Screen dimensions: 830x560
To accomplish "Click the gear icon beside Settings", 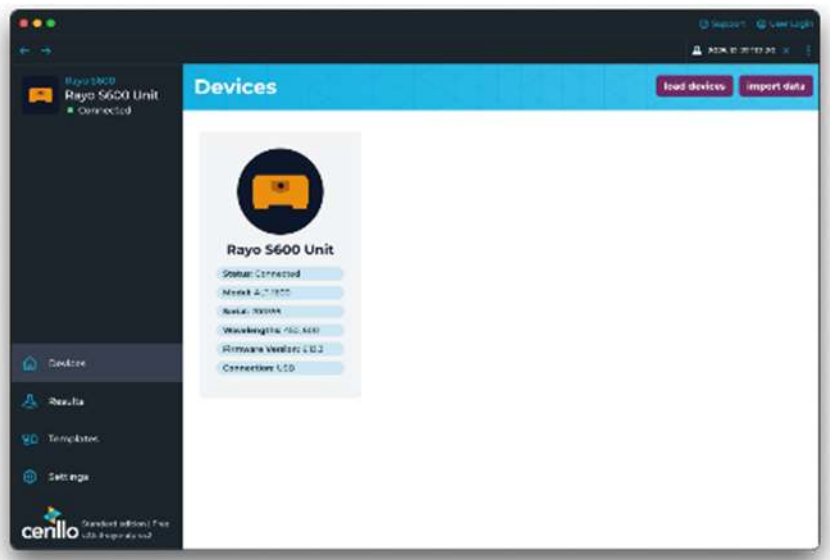I will 30,477.
